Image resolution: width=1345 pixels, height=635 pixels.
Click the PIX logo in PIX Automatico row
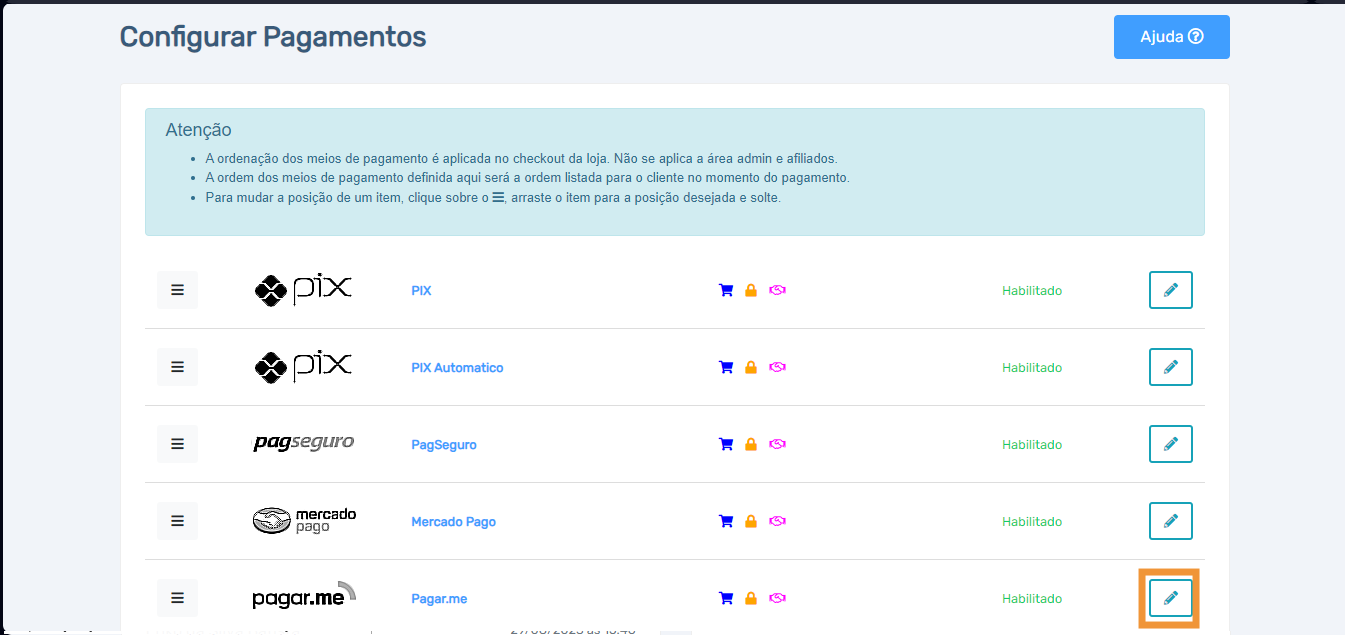[x=303, y=367]
